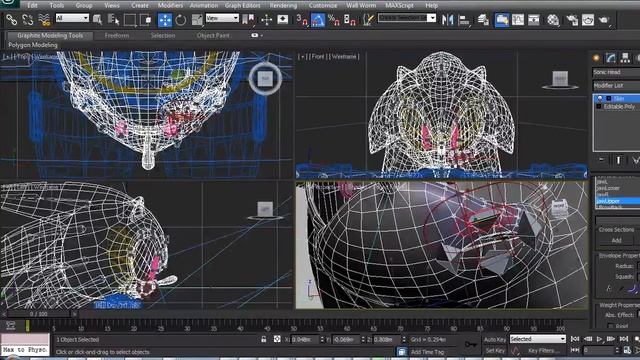The width and height of the screenshot is (640, 360).
Task: Toggle the Spinner Snap button
Action: [x=350, y=20]
